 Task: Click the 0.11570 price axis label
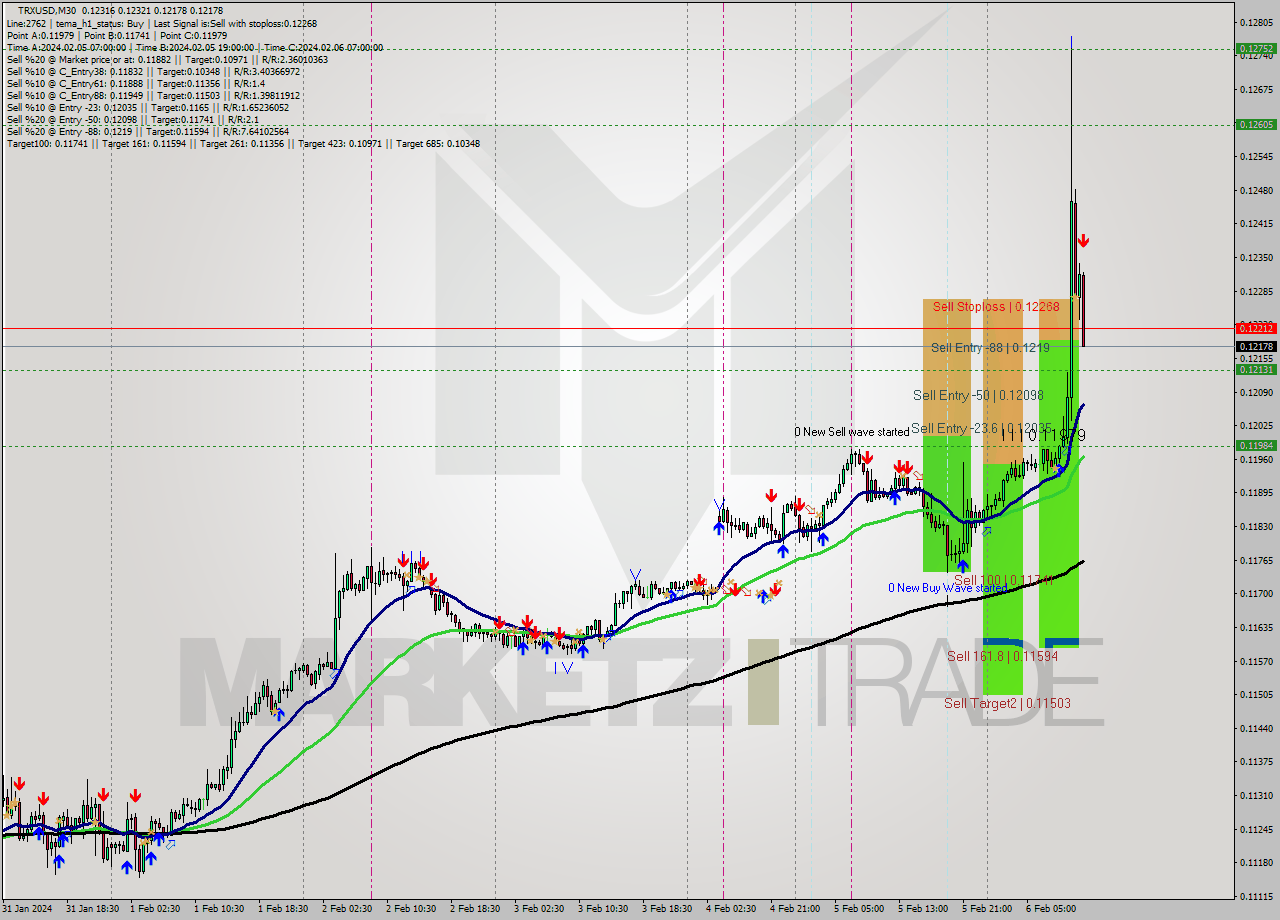tap(1256, 661)
